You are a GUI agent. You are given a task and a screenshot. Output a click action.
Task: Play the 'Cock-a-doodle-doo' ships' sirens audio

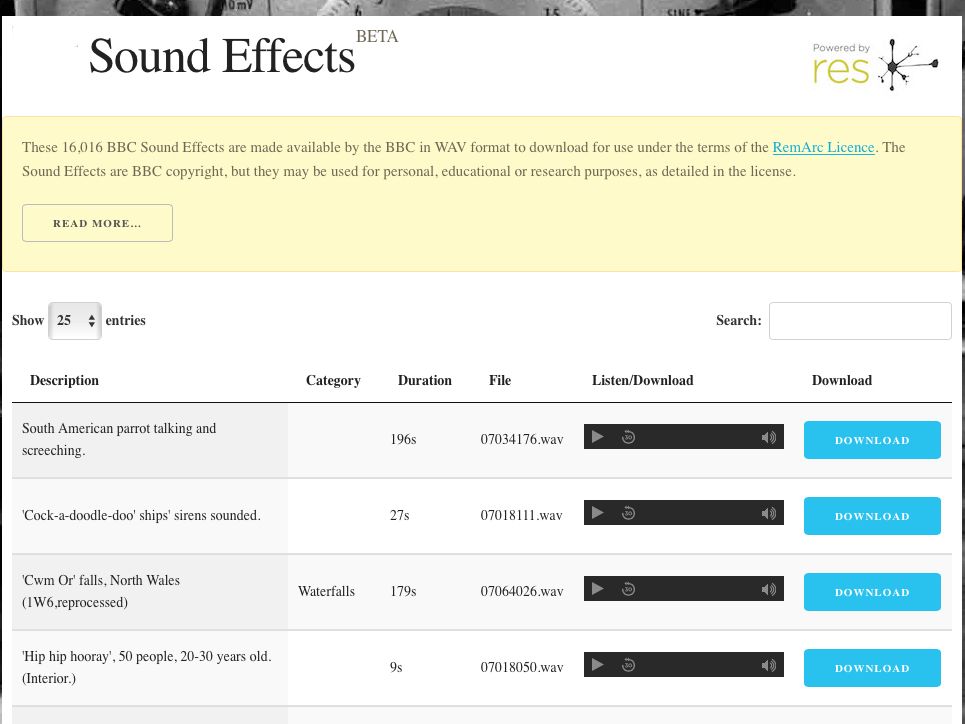598,513
